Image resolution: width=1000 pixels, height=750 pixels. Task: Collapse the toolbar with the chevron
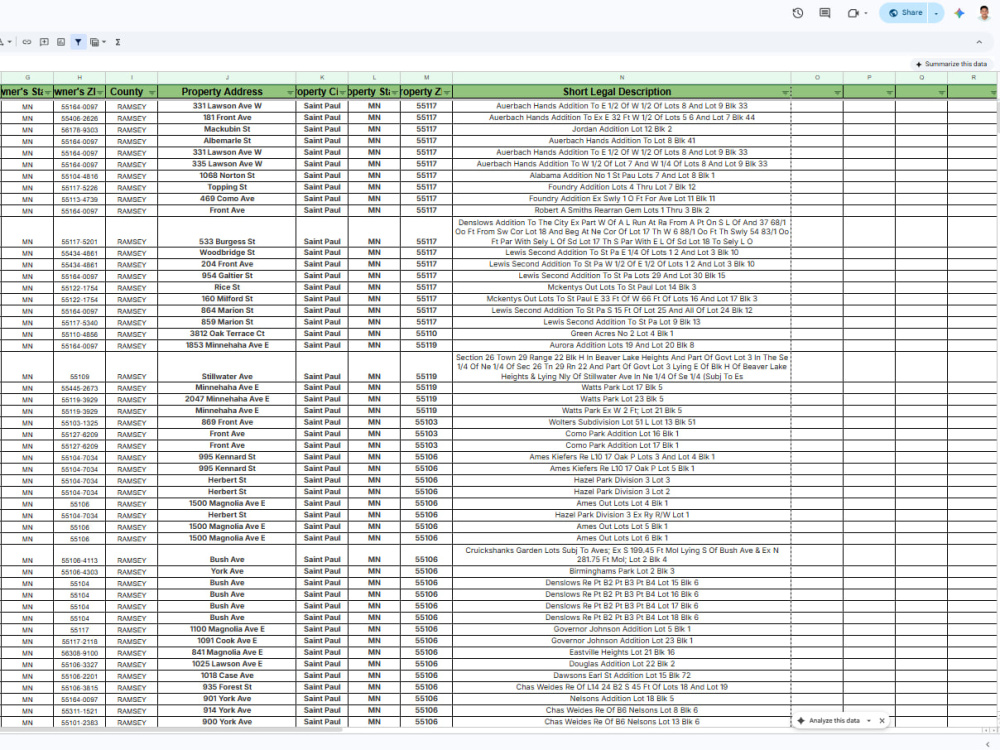tap(979, 42)
